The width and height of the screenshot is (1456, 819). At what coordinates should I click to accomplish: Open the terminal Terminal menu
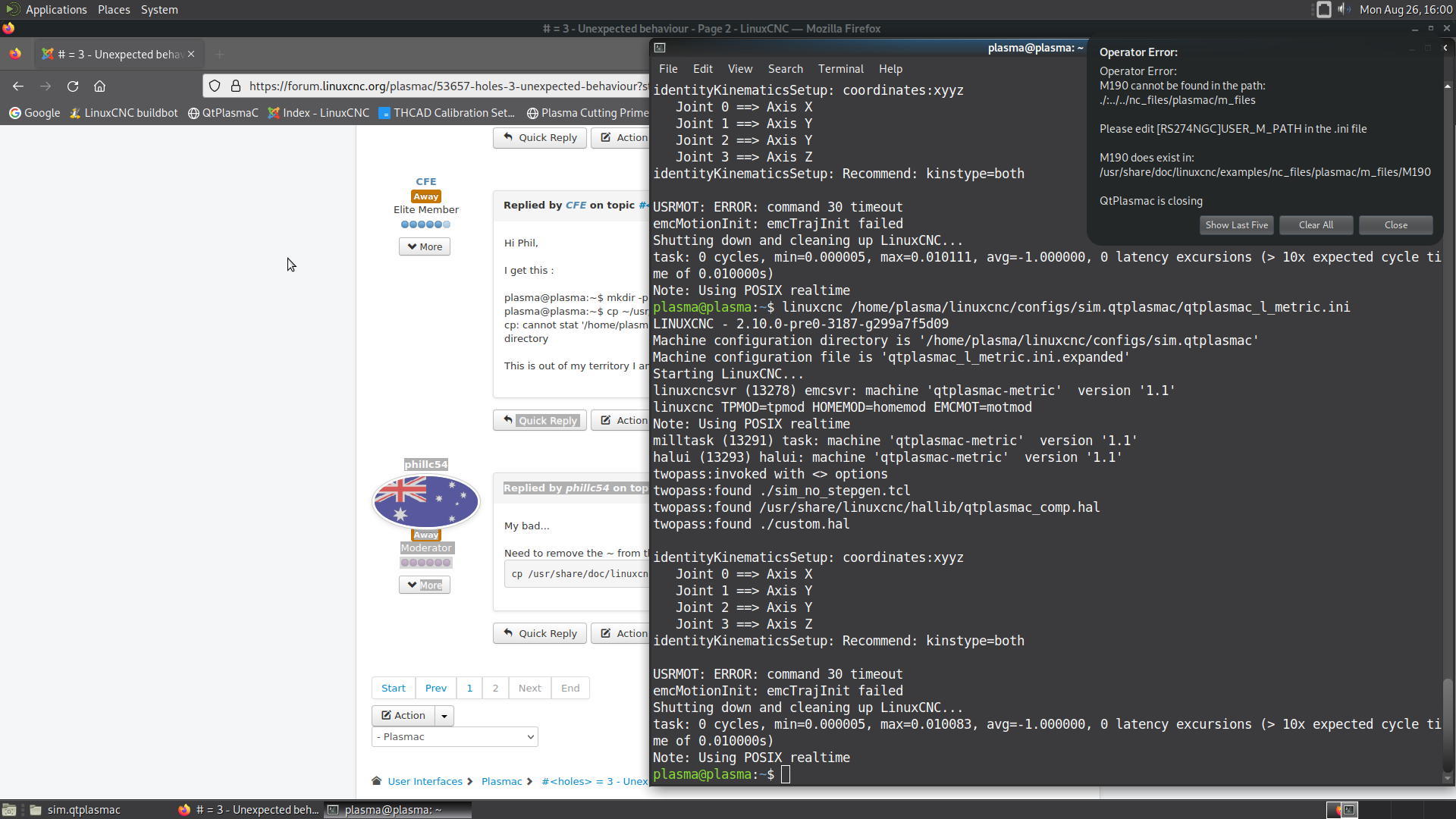pos(840,69)
